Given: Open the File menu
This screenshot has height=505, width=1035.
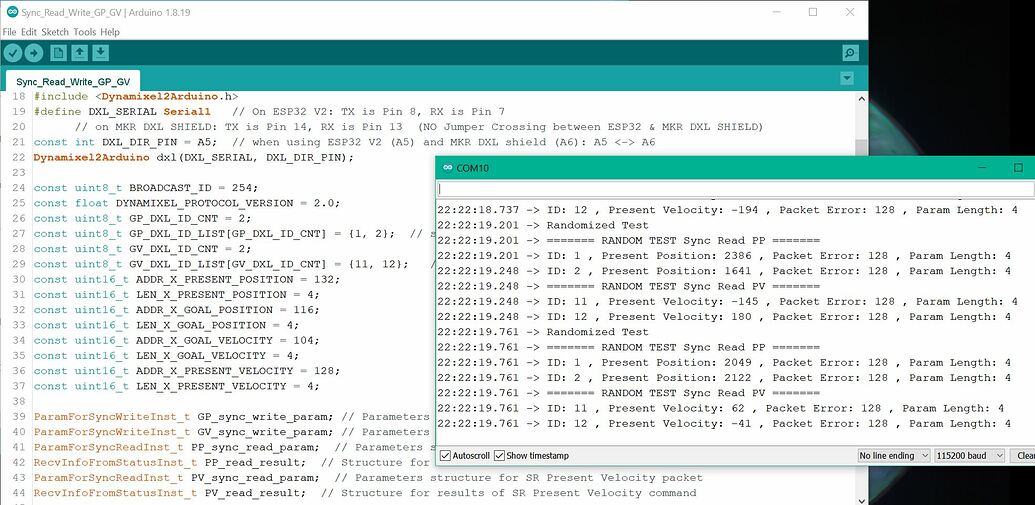Looking at the screenshot, I should (10, 32).
